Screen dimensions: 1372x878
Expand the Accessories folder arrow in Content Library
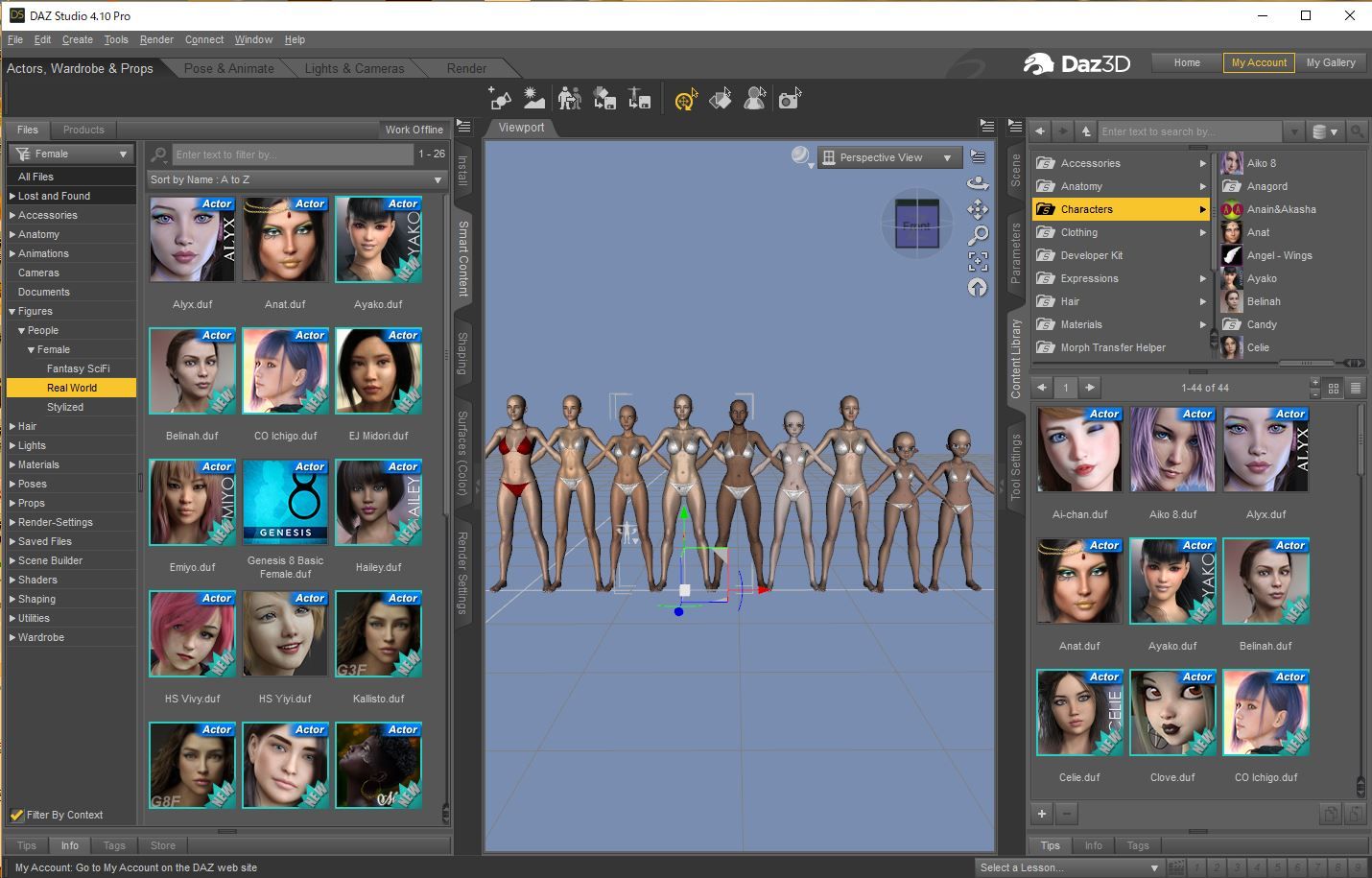point(1202,163)
